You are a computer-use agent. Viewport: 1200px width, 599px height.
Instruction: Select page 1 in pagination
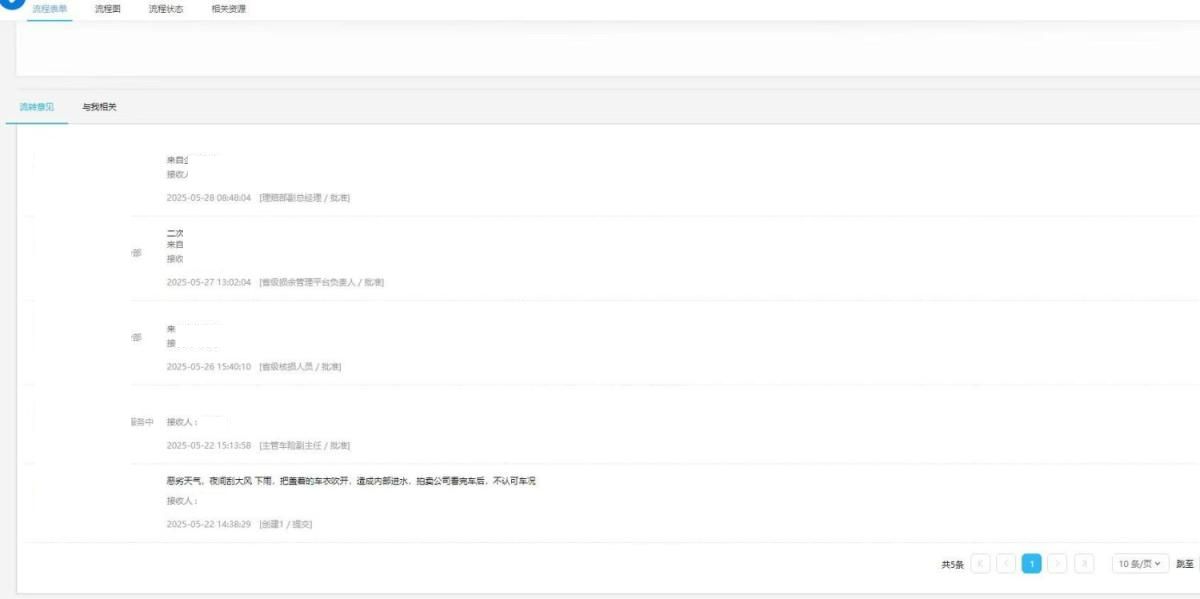(1031, 564)
